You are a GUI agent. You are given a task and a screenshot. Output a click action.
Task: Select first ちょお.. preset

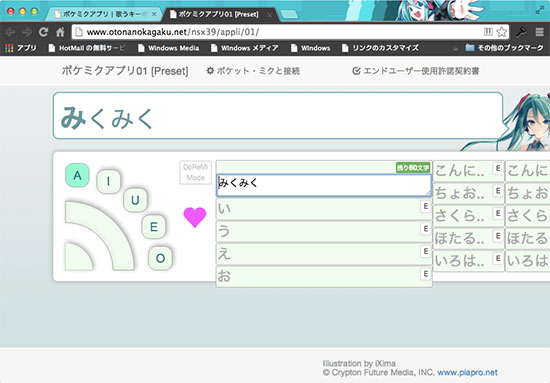[468, 193]
